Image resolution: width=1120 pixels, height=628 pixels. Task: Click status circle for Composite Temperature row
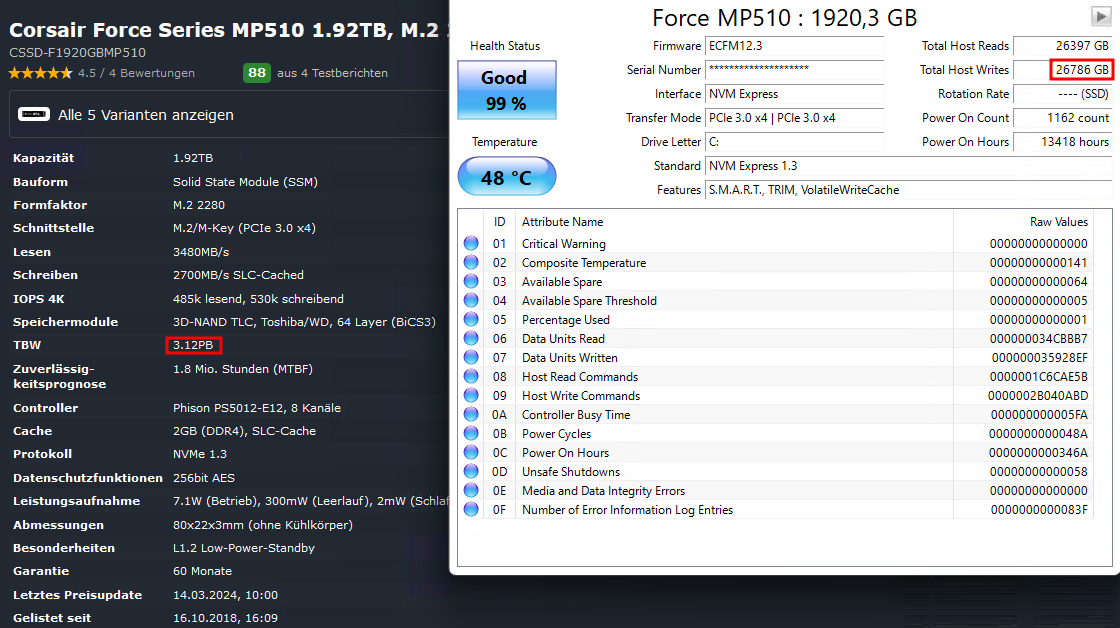coord(471,262)
